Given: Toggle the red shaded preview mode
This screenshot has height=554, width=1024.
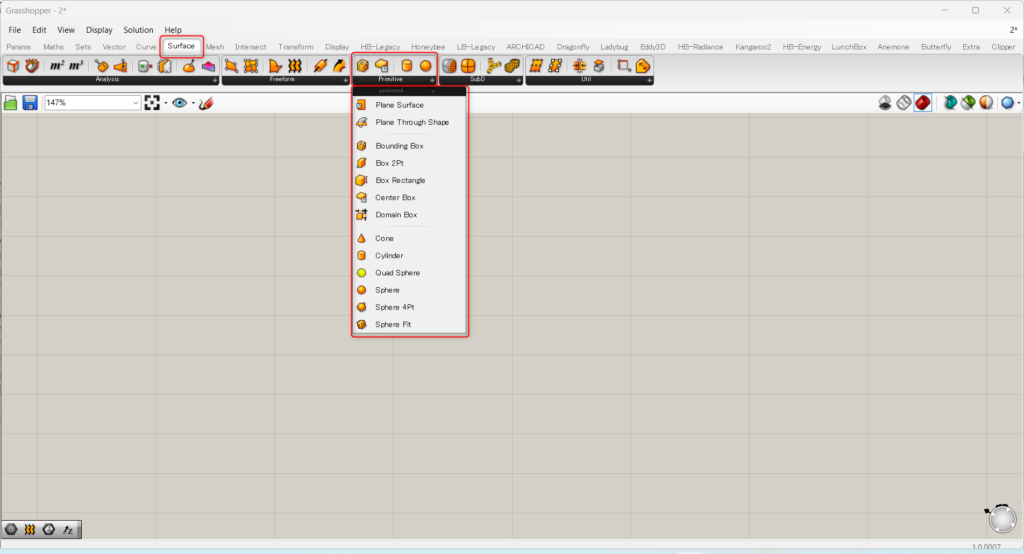Looking at the screenshot, I should [923, 103].
